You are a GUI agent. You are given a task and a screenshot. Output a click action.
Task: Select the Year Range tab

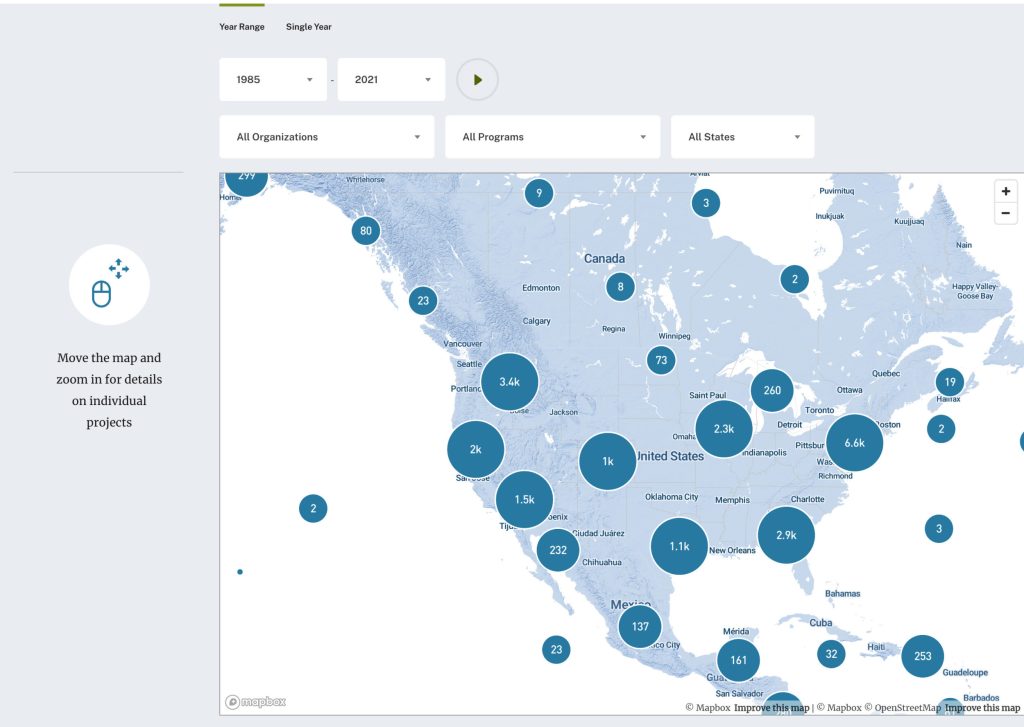tap(241, 27)
